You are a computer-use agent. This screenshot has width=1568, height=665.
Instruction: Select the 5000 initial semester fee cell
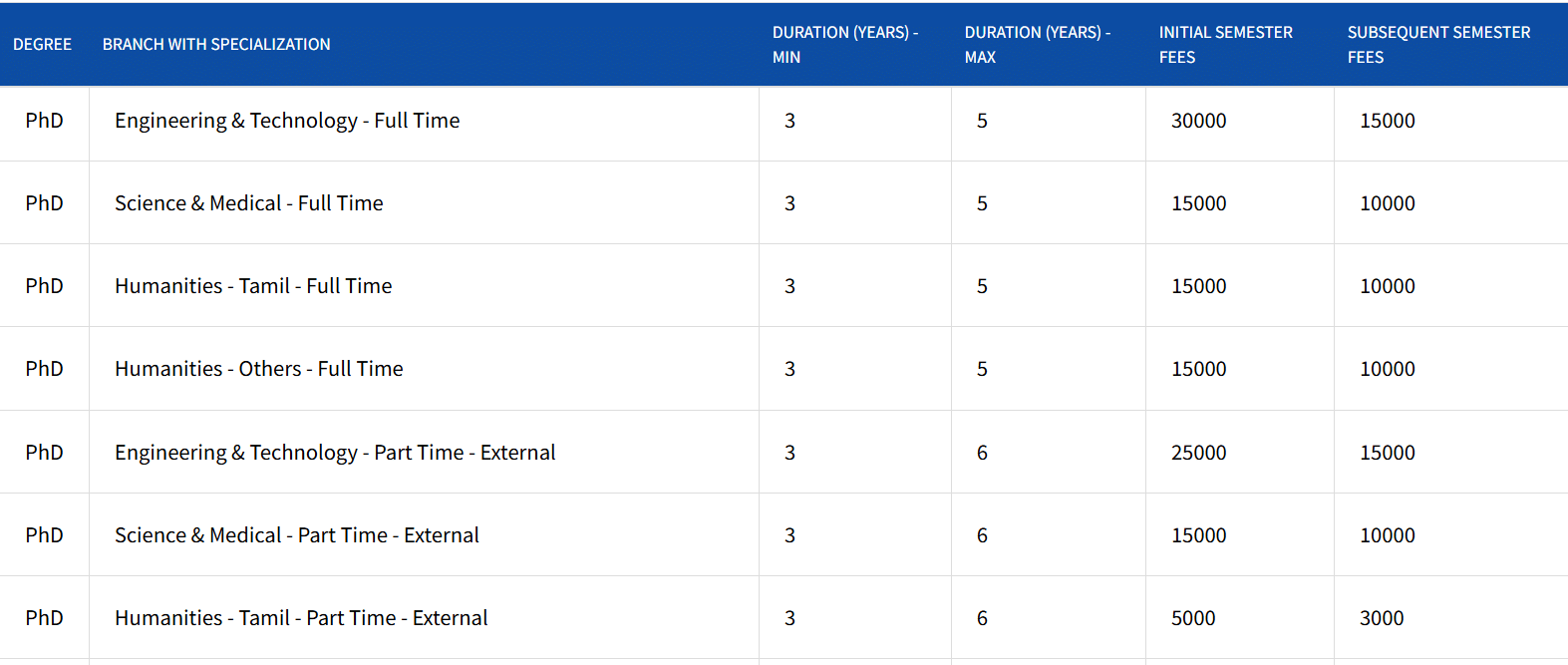[1193, 618]
